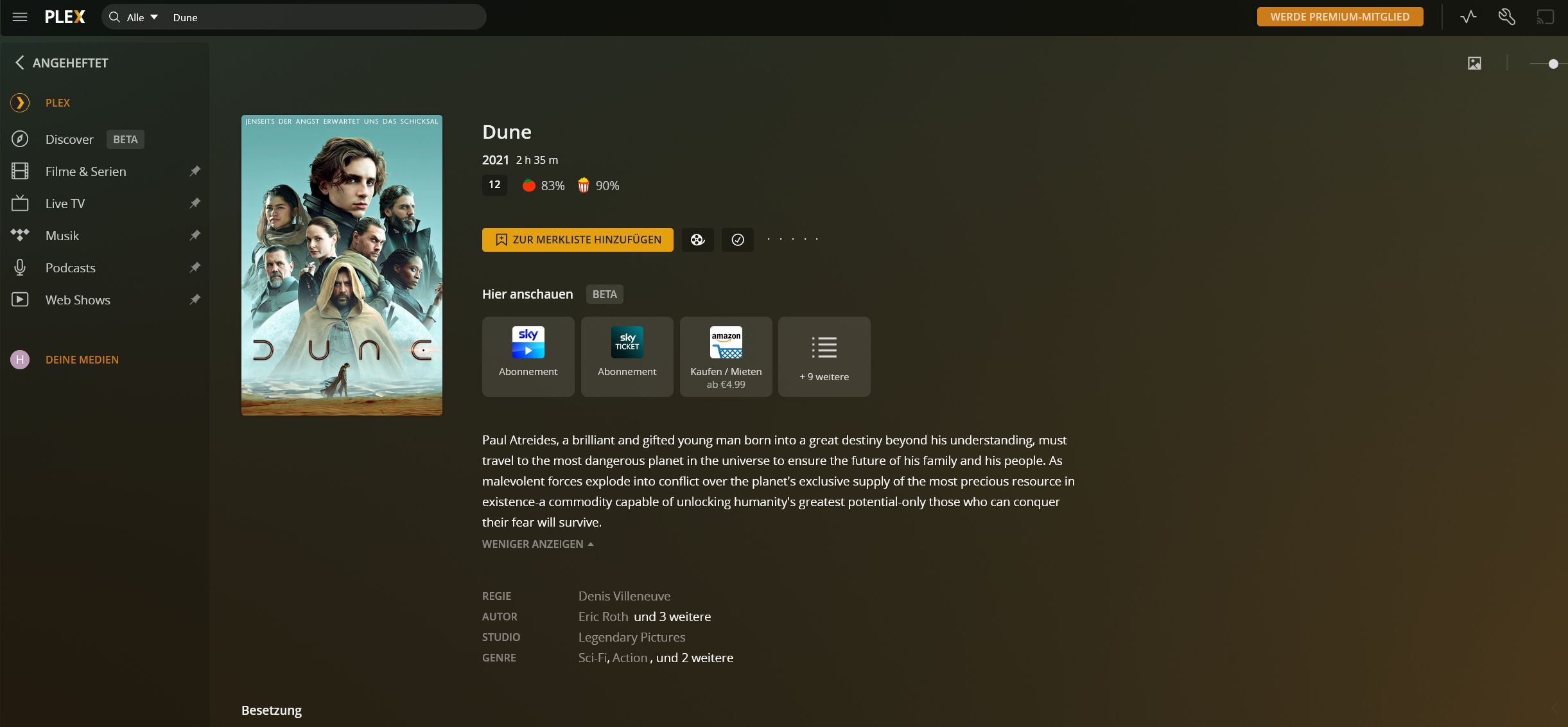Open the Sky Ticket subscription option
Viewport: 1568px width, 727px height.
point(627,356)
